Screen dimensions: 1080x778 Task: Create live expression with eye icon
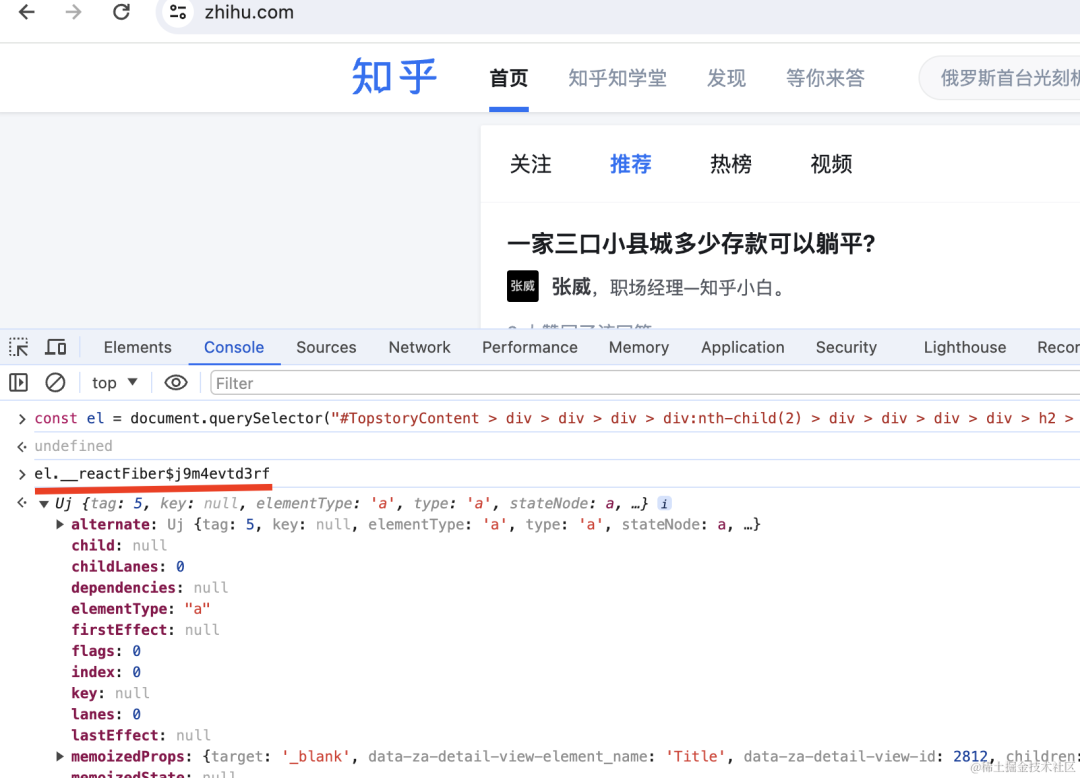tap(176, 382)
